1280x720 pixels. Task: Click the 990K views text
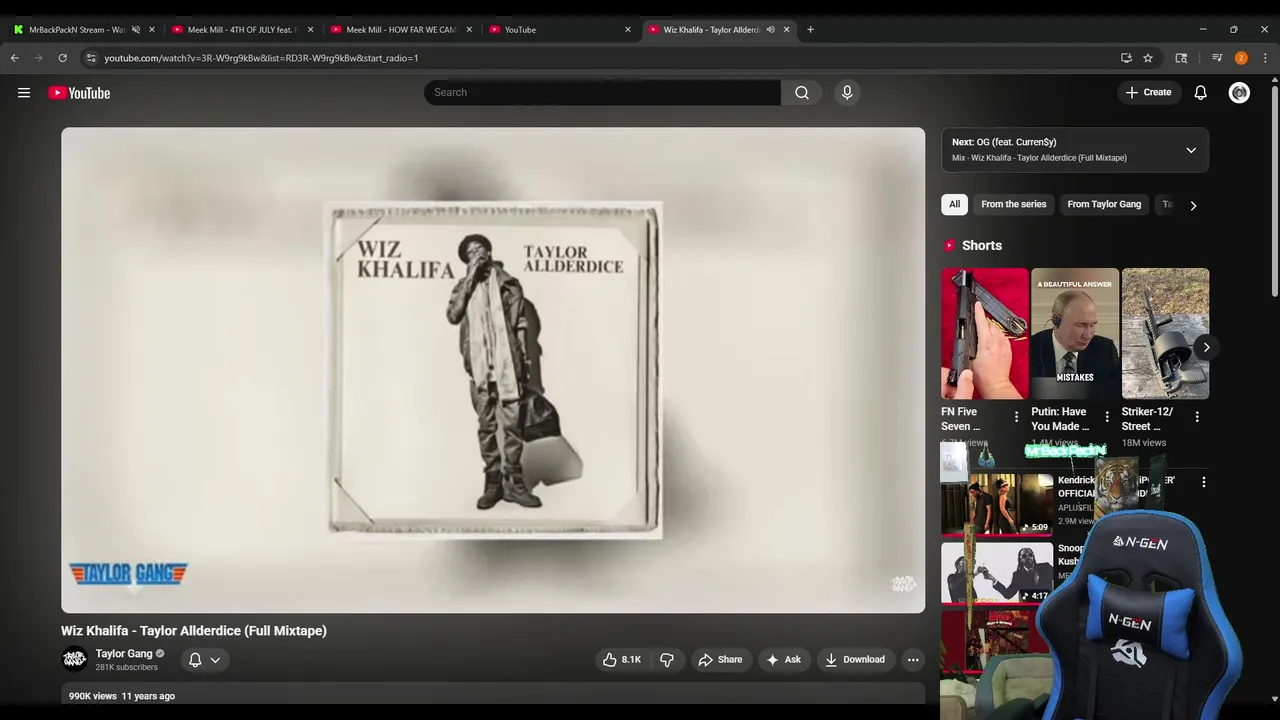[x=93, y=696]
